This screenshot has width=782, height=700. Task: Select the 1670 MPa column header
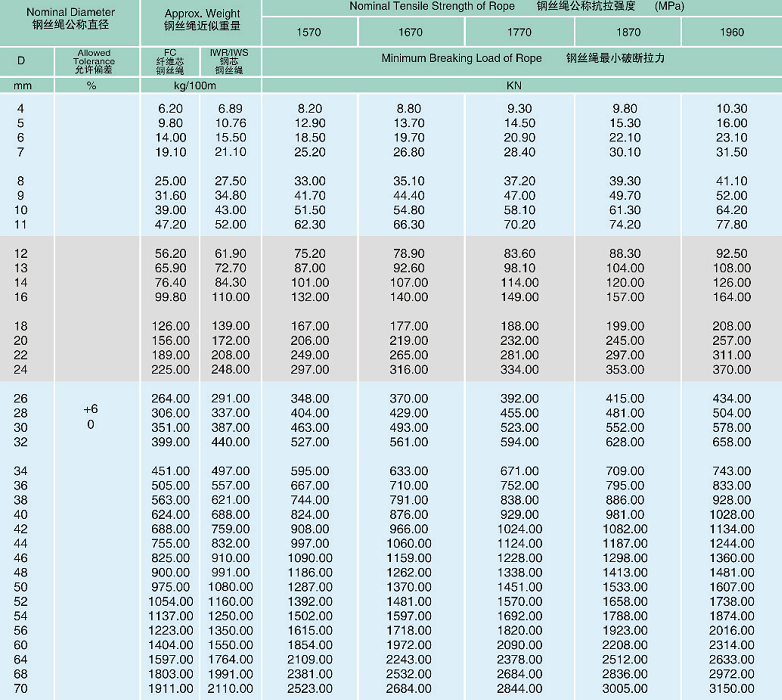click(x=410, y=32)
